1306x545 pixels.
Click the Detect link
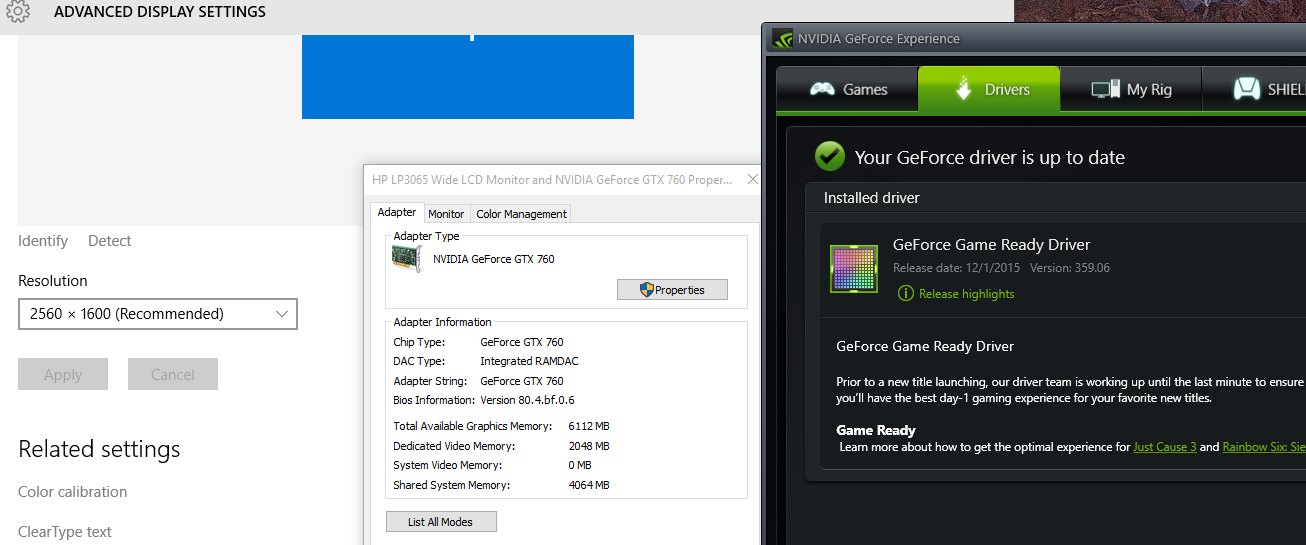110,240
